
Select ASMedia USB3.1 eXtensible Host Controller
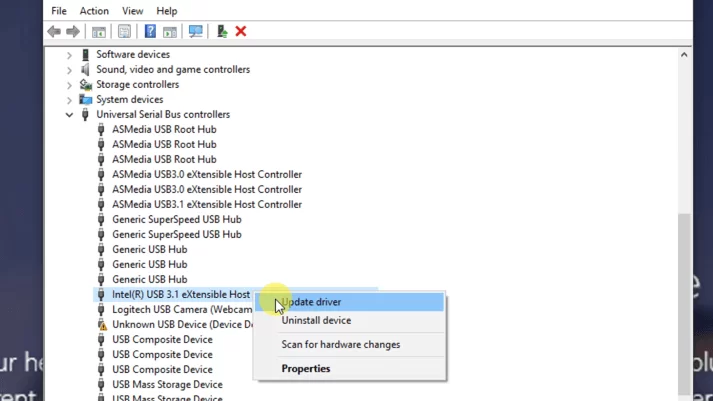click(207, 205)
